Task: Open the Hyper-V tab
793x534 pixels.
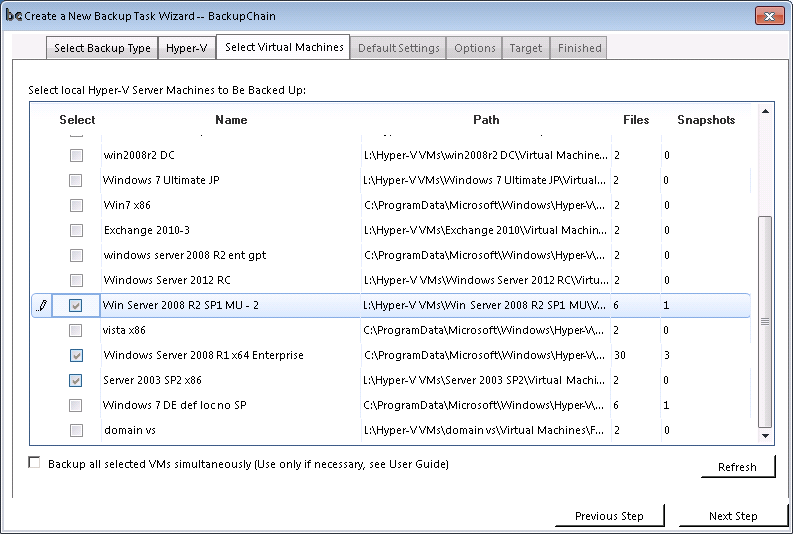Action: [187, 48]
